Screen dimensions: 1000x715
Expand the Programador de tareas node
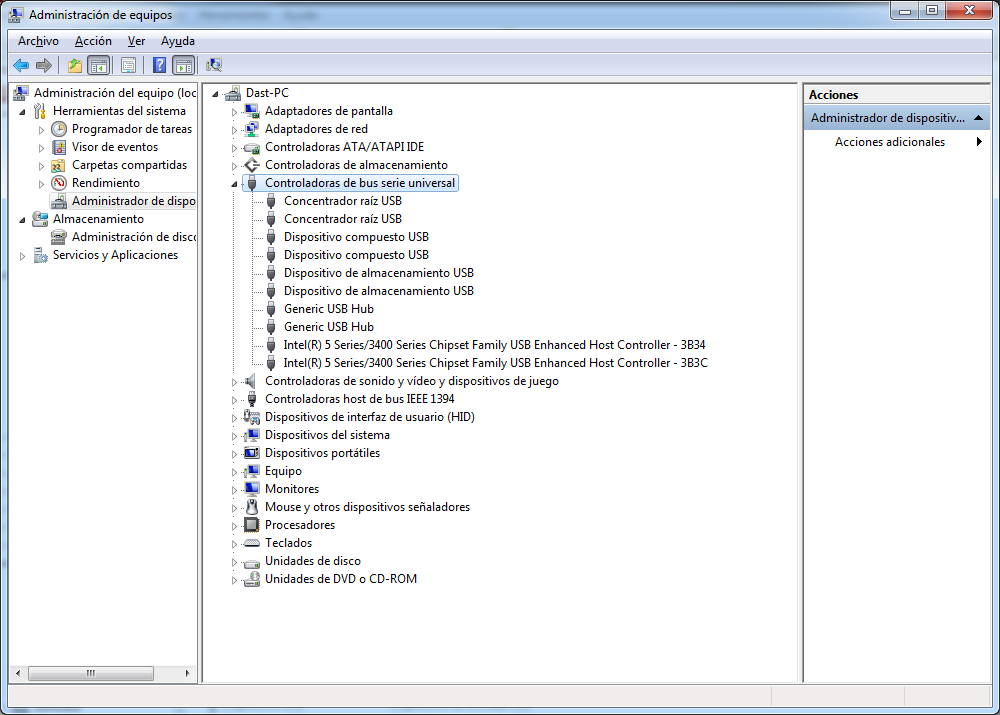click(41, 129)
